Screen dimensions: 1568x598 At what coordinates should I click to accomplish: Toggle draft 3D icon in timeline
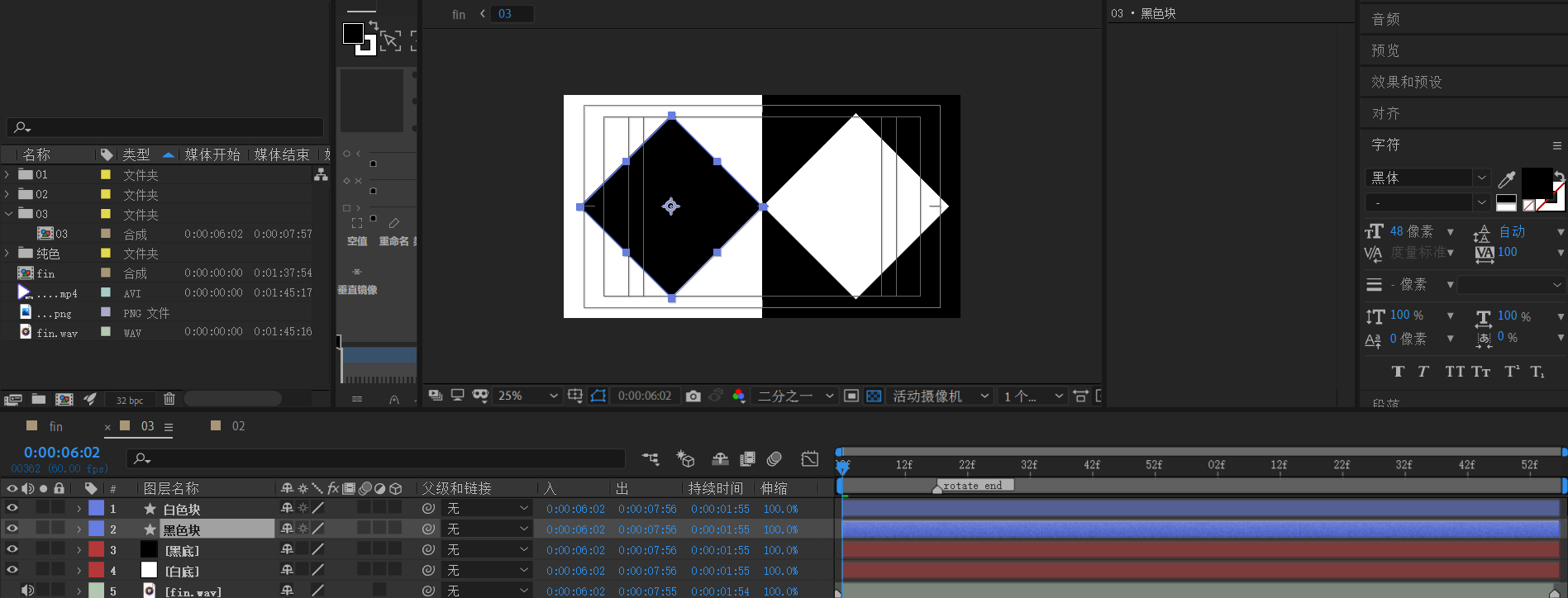coord(685,458)
